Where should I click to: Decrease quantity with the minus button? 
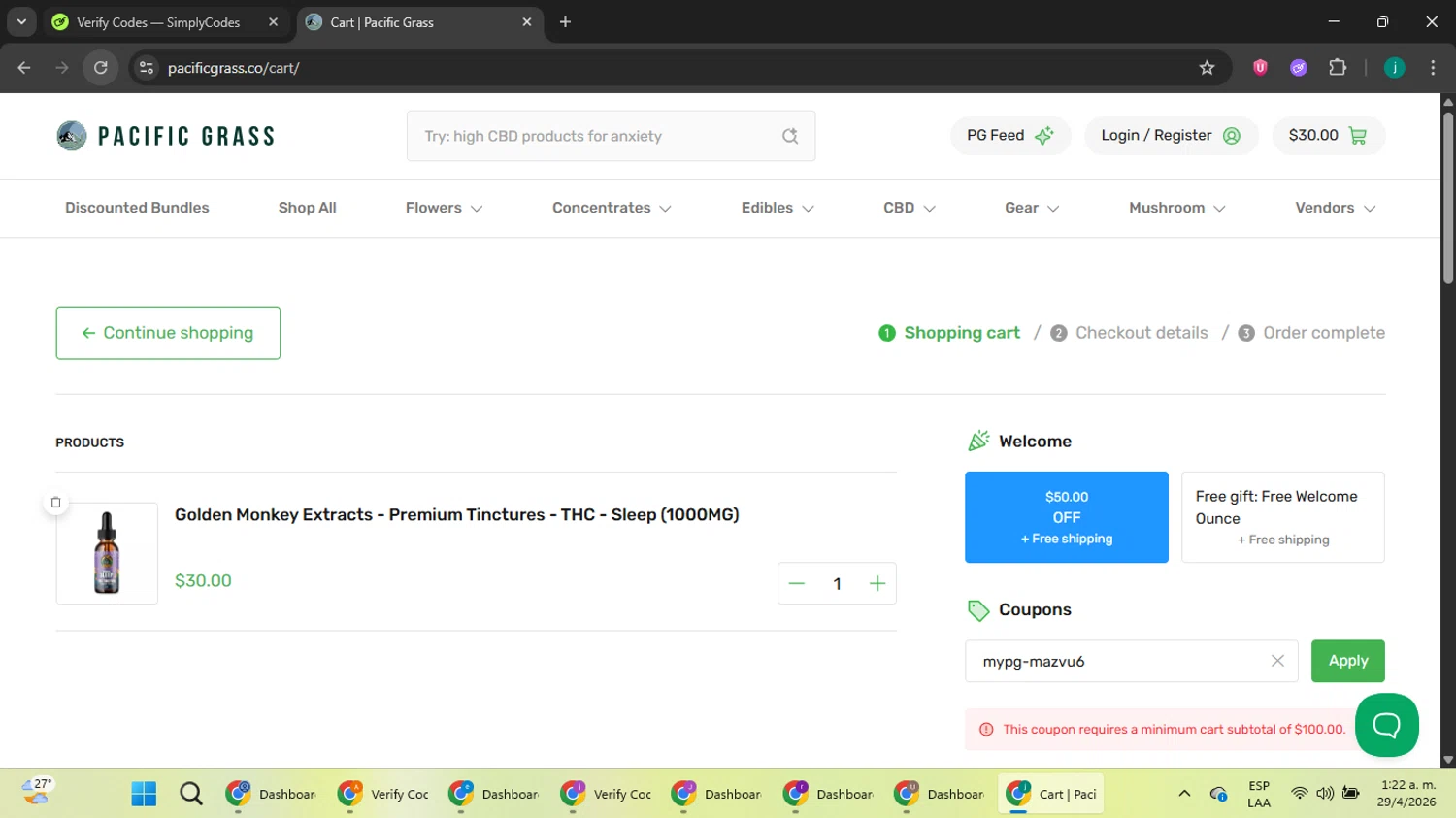(797, 583)
